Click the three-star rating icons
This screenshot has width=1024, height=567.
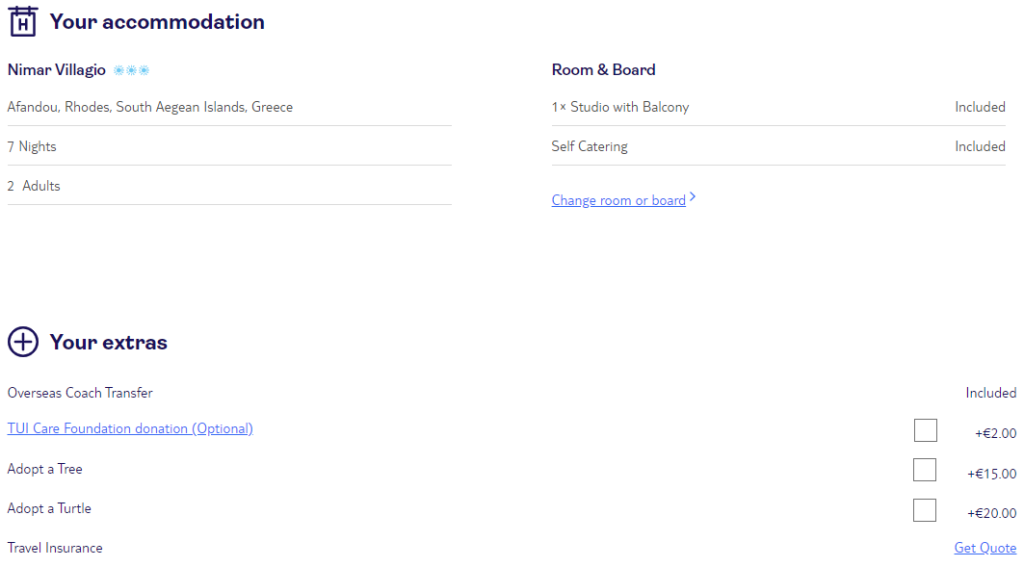131,70
